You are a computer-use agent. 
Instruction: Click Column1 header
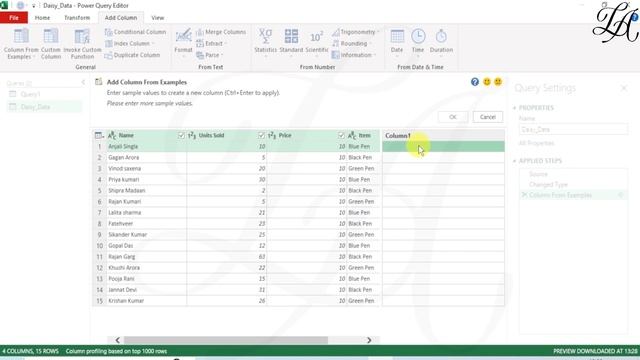[443, 136]
